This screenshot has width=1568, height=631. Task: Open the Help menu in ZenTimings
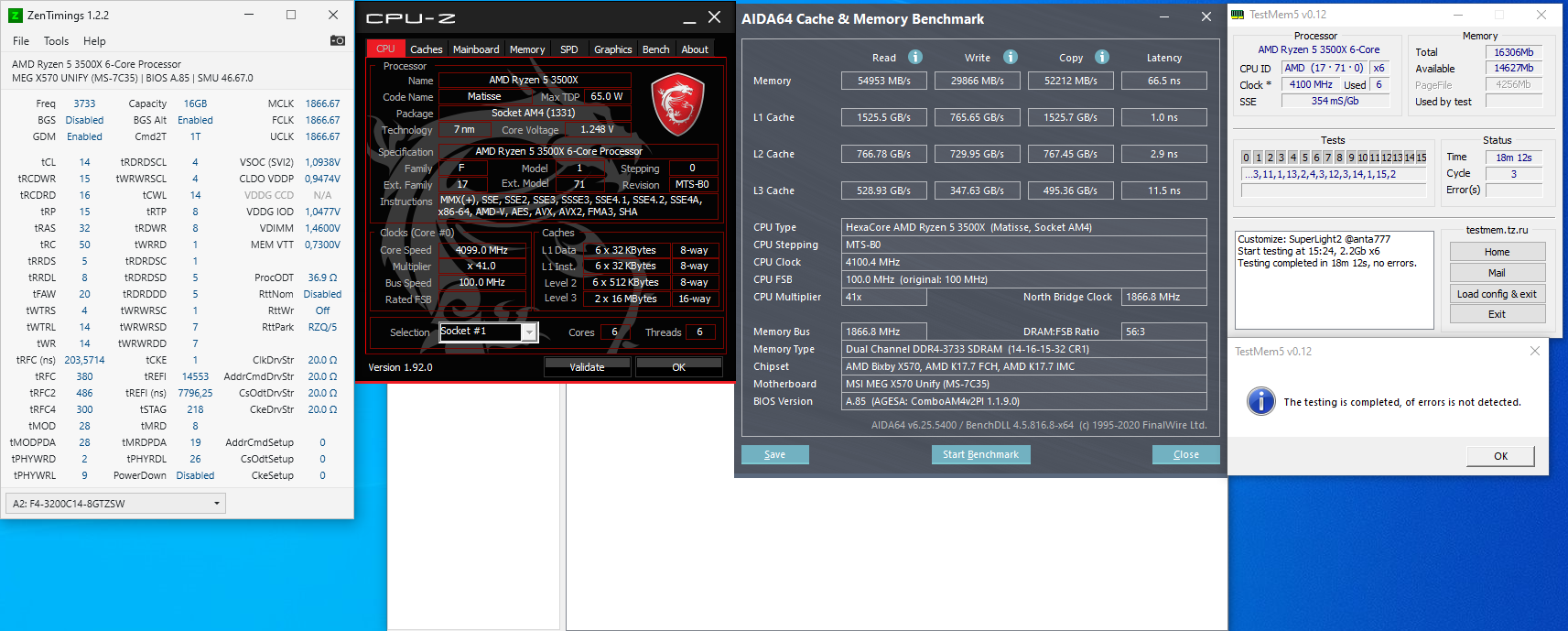[x=94, y=41]
